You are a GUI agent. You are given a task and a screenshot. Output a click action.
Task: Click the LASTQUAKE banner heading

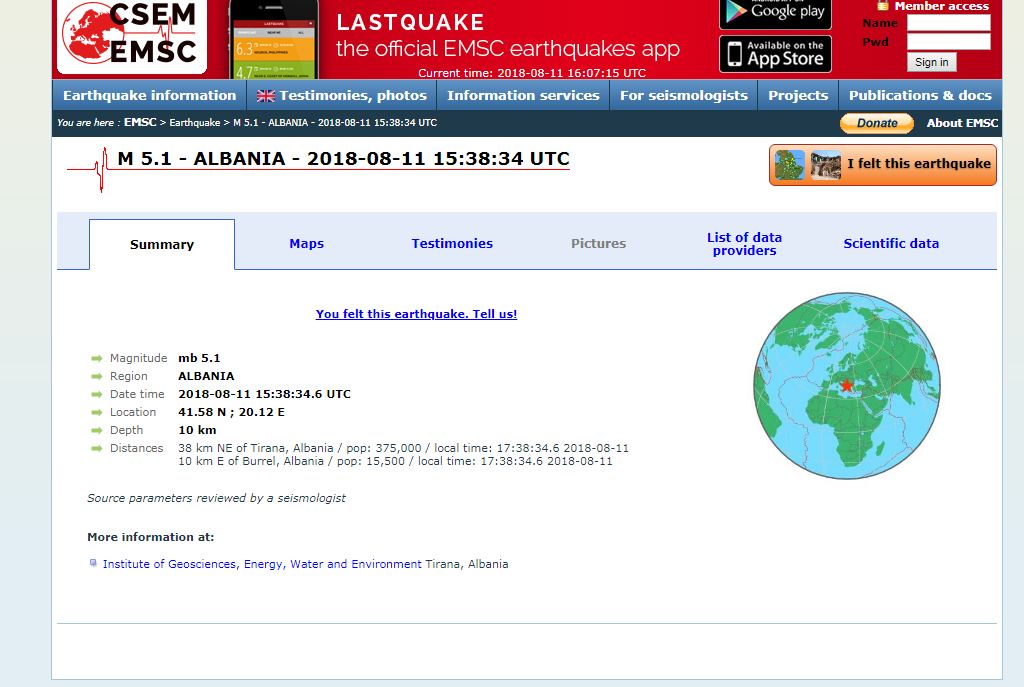tap(410, 22)
